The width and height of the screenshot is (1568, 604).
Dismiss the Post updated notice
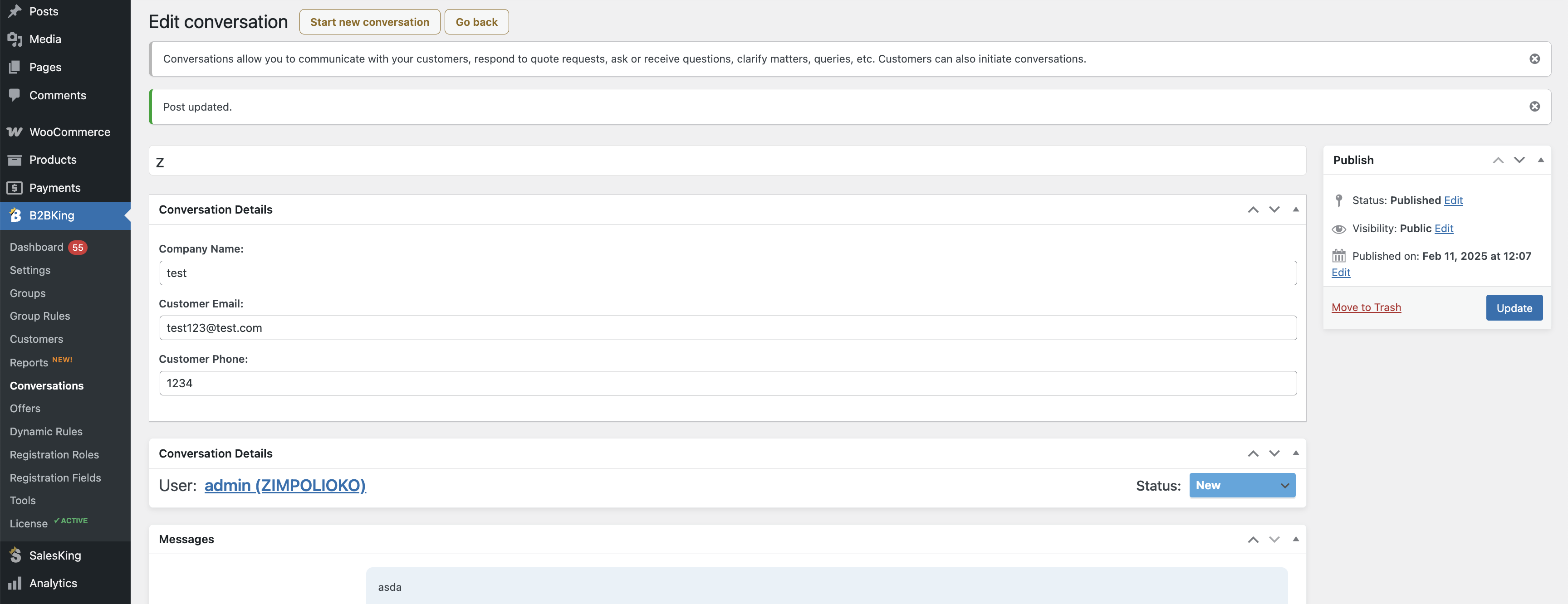click(1534, 107)
